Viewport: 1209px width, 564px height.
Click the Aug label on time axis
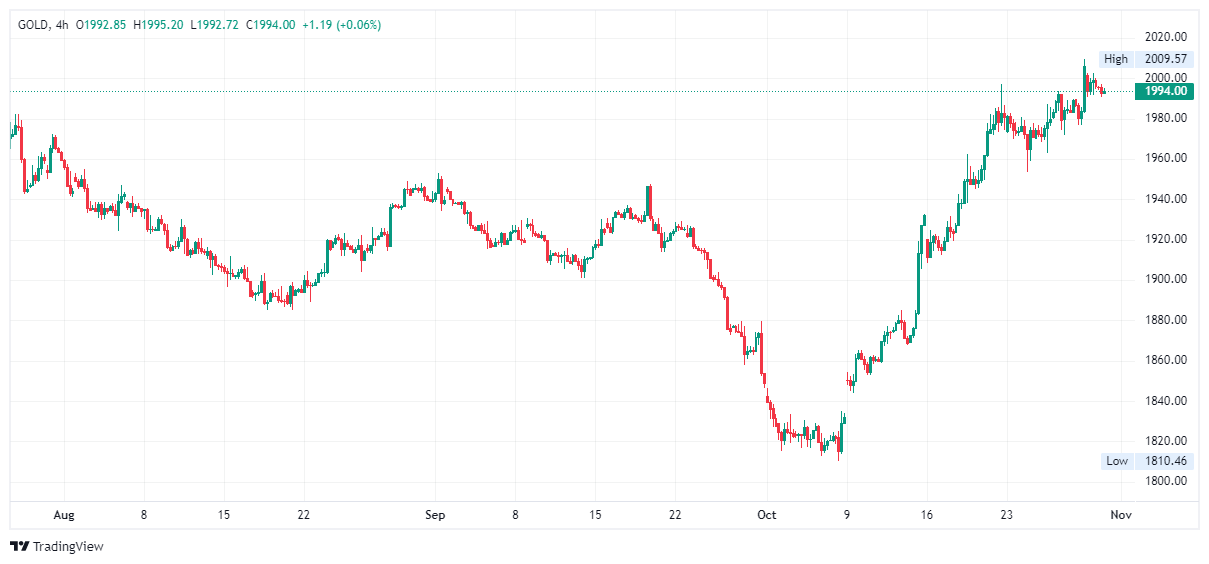point(63,515)
